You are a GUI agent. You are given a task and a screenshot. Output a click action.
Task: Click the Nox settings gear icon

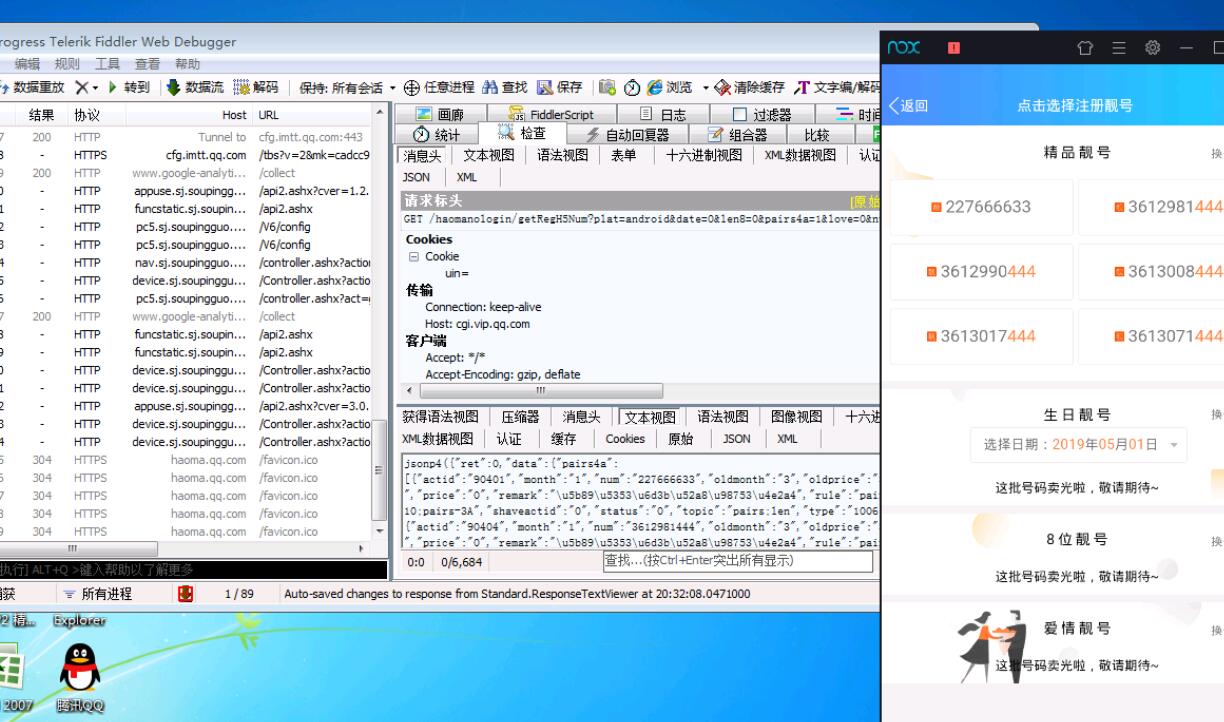point(1152,48)
